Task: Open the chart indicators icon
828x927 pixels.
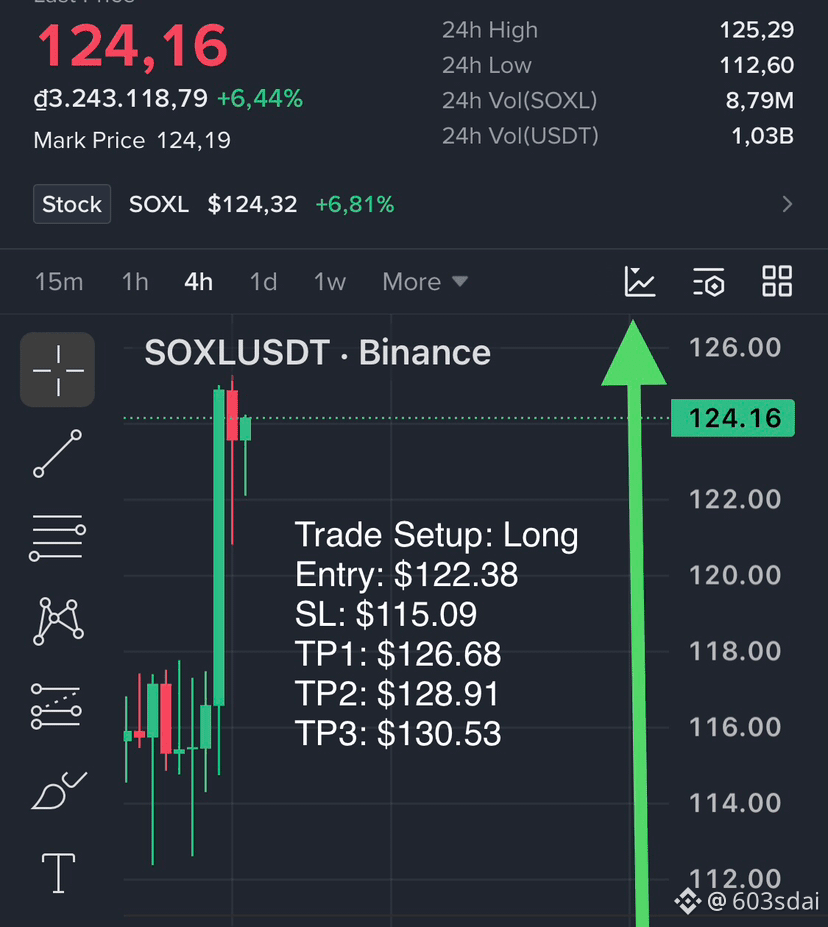Action: pyautogui.click(x=640, y=281)
